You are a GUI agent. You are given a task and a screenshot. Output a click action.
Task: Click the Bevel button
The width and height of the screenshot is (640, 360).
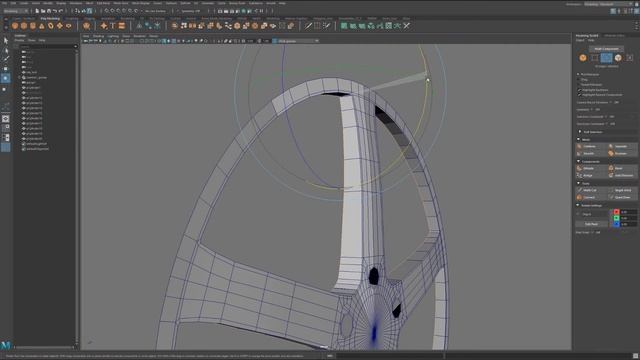coord(622,168)
